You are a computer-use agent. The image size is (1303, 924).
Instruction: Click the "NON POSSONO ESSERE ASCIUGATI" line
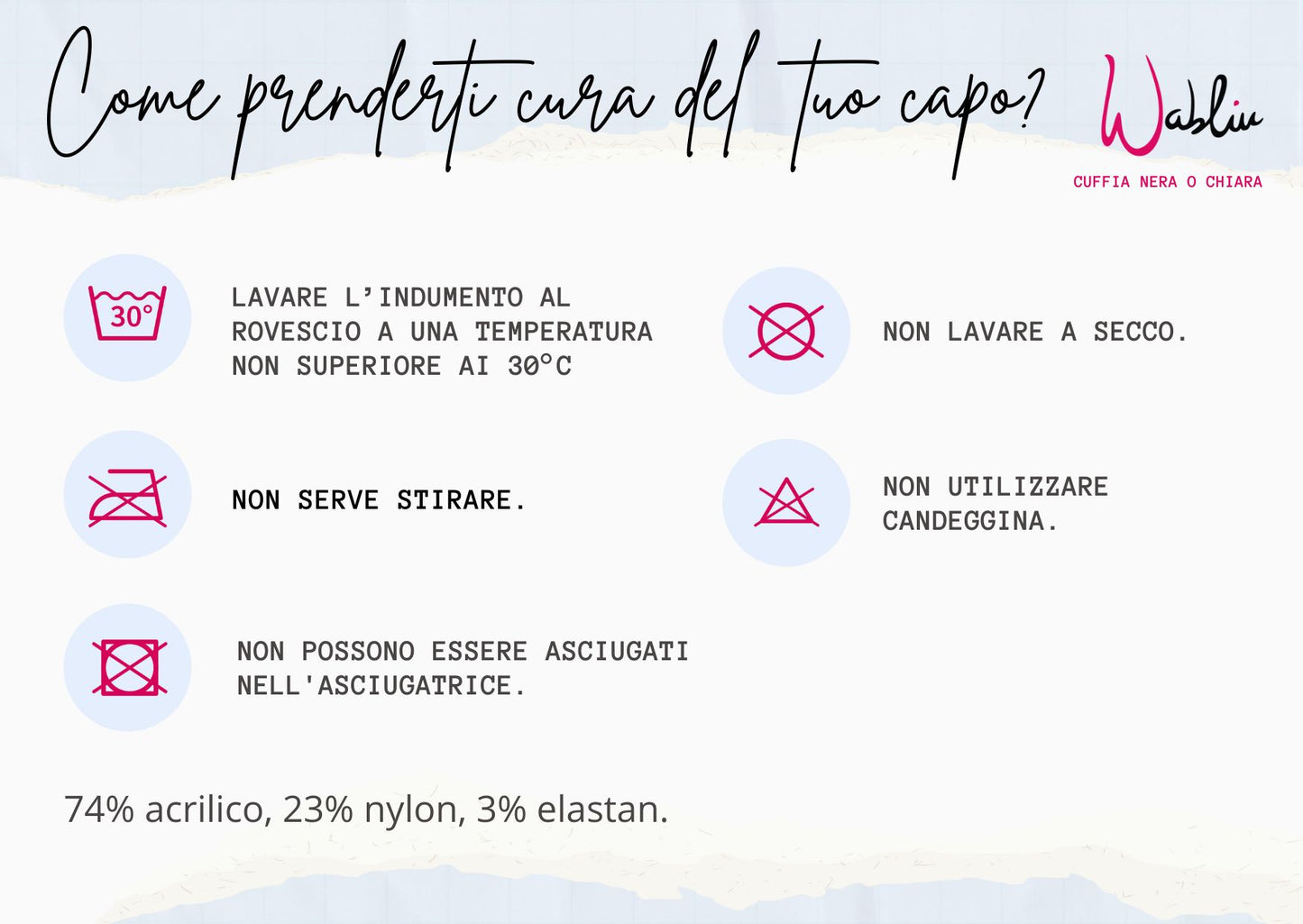[x=463, y=652]
